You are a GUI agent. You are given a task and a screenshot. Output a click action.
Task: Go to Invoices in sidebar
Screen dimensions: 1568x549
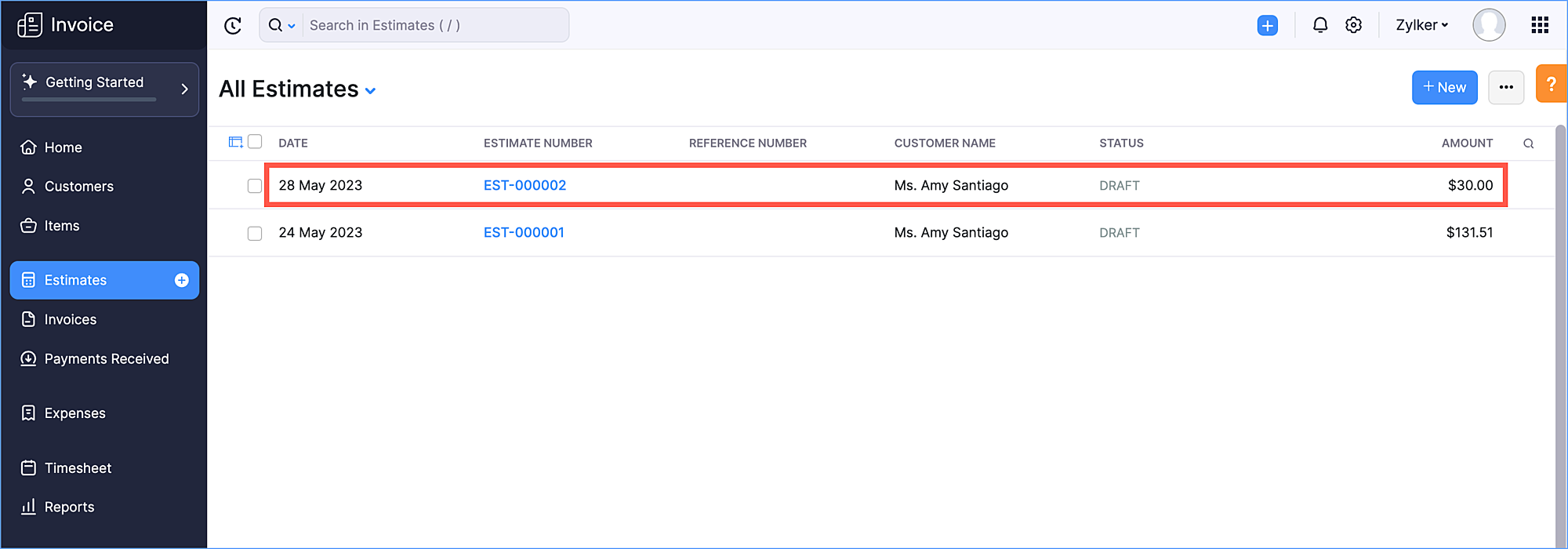click(71, 319)
